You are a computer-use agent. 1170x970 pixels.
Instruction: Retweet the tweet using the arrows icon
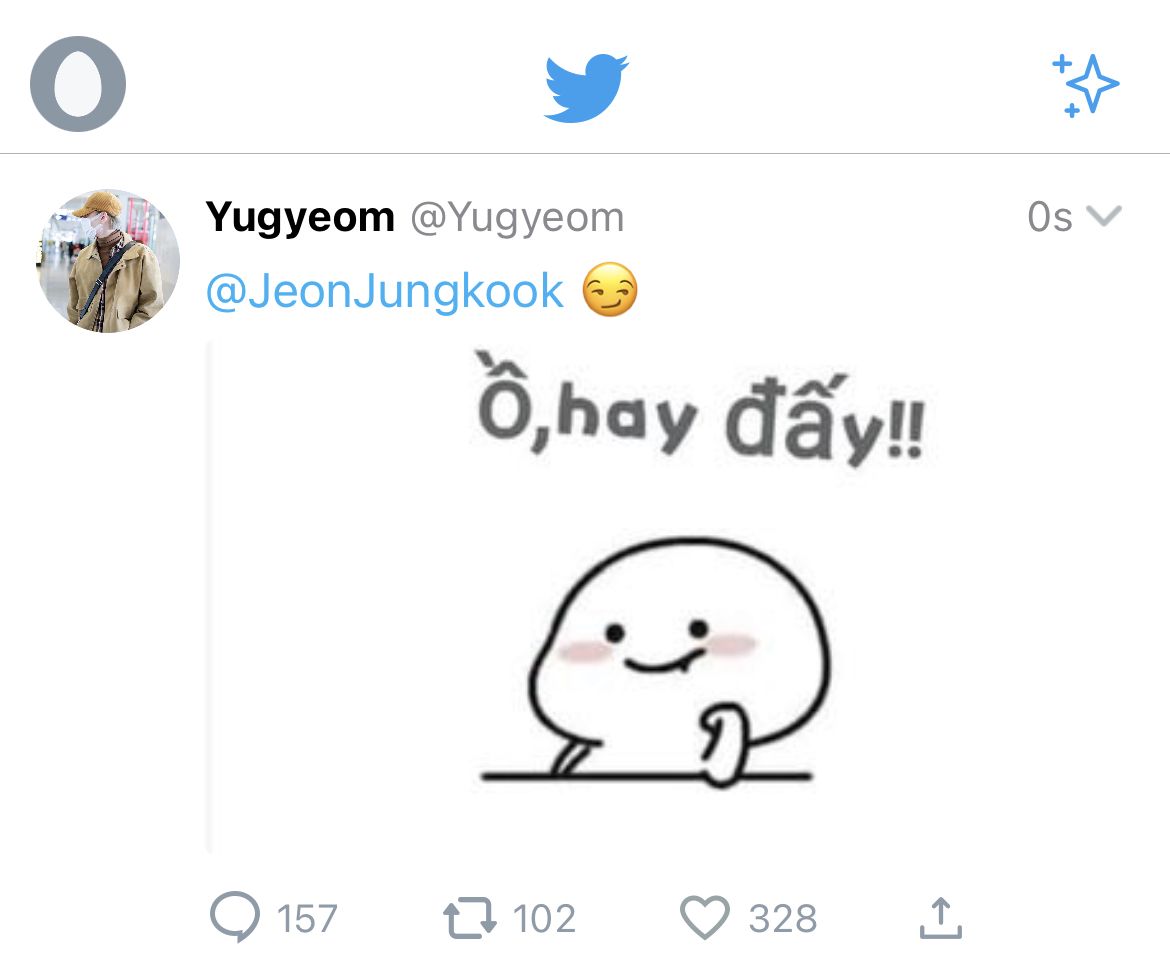470,917
